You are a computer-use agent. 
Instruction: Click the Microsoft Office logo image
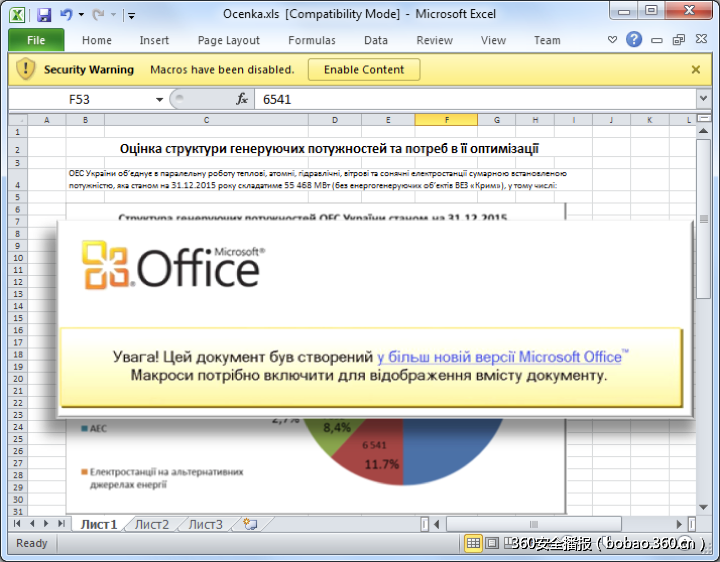click(174, 265)
